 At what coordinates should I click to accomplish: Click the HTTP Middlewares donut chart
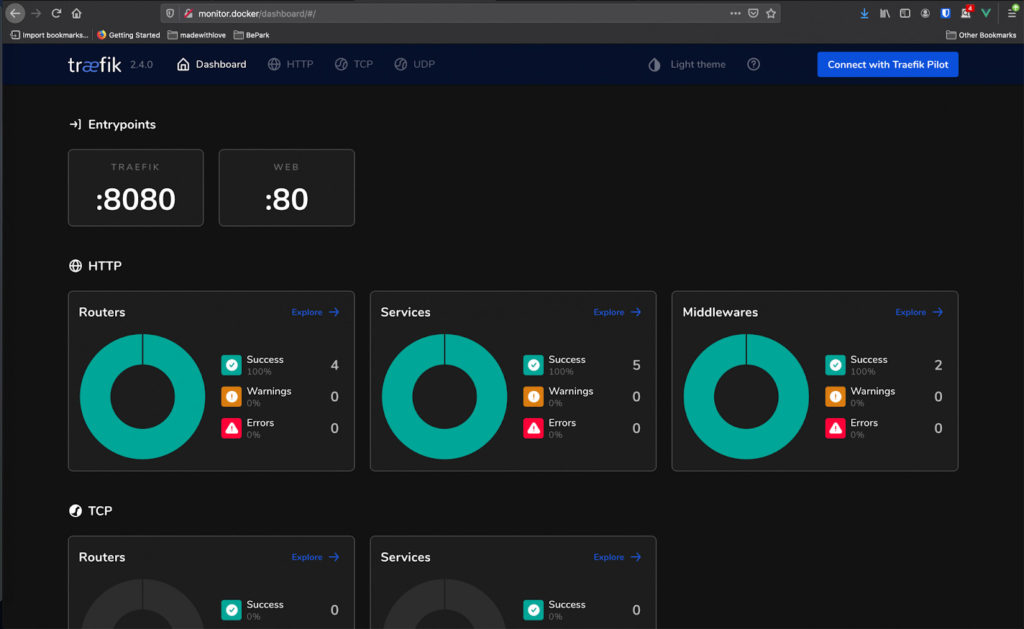point(746,396)
